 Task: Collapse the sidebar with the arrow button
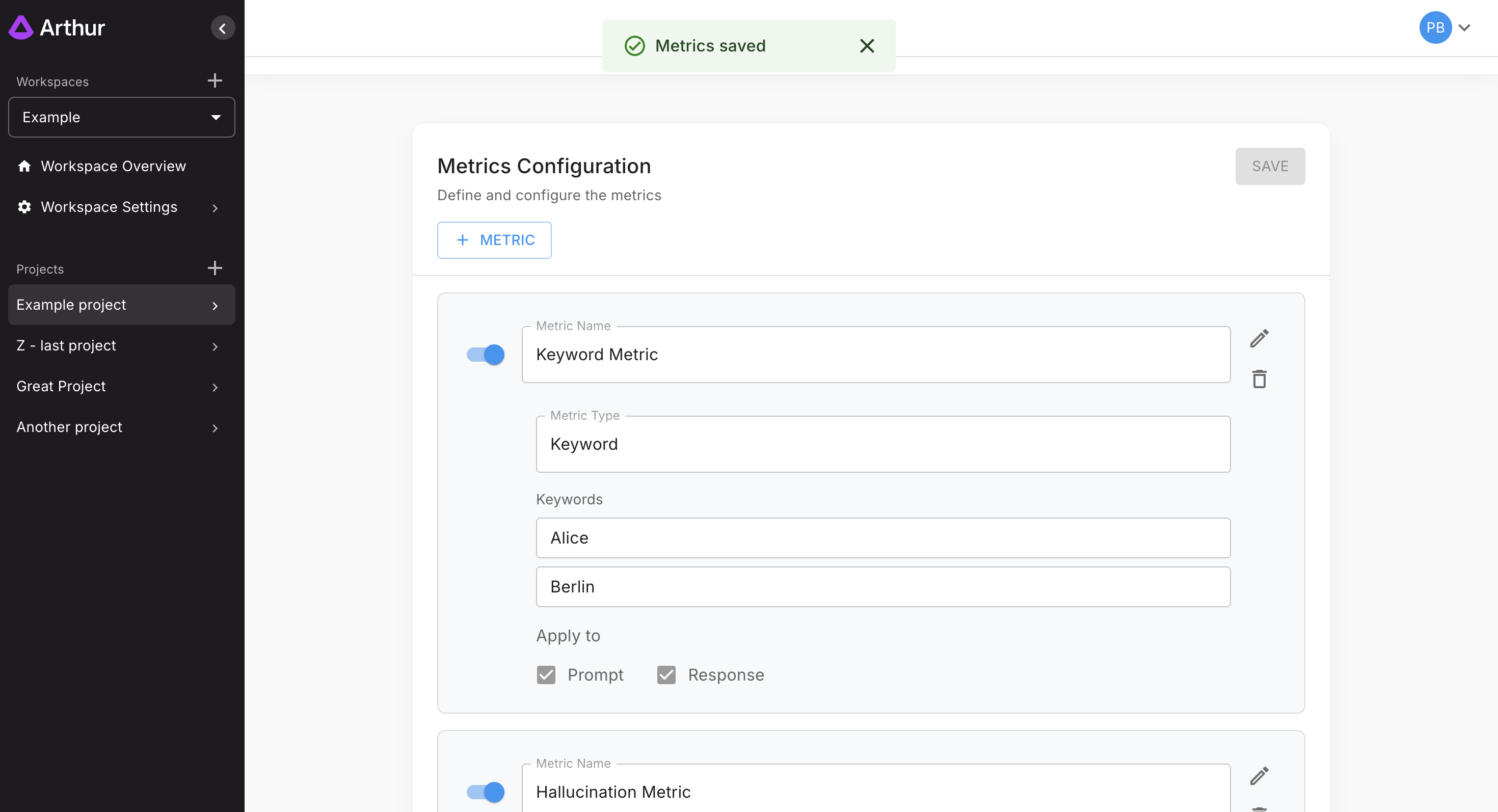pyautogui.click(x=223, y=28)
